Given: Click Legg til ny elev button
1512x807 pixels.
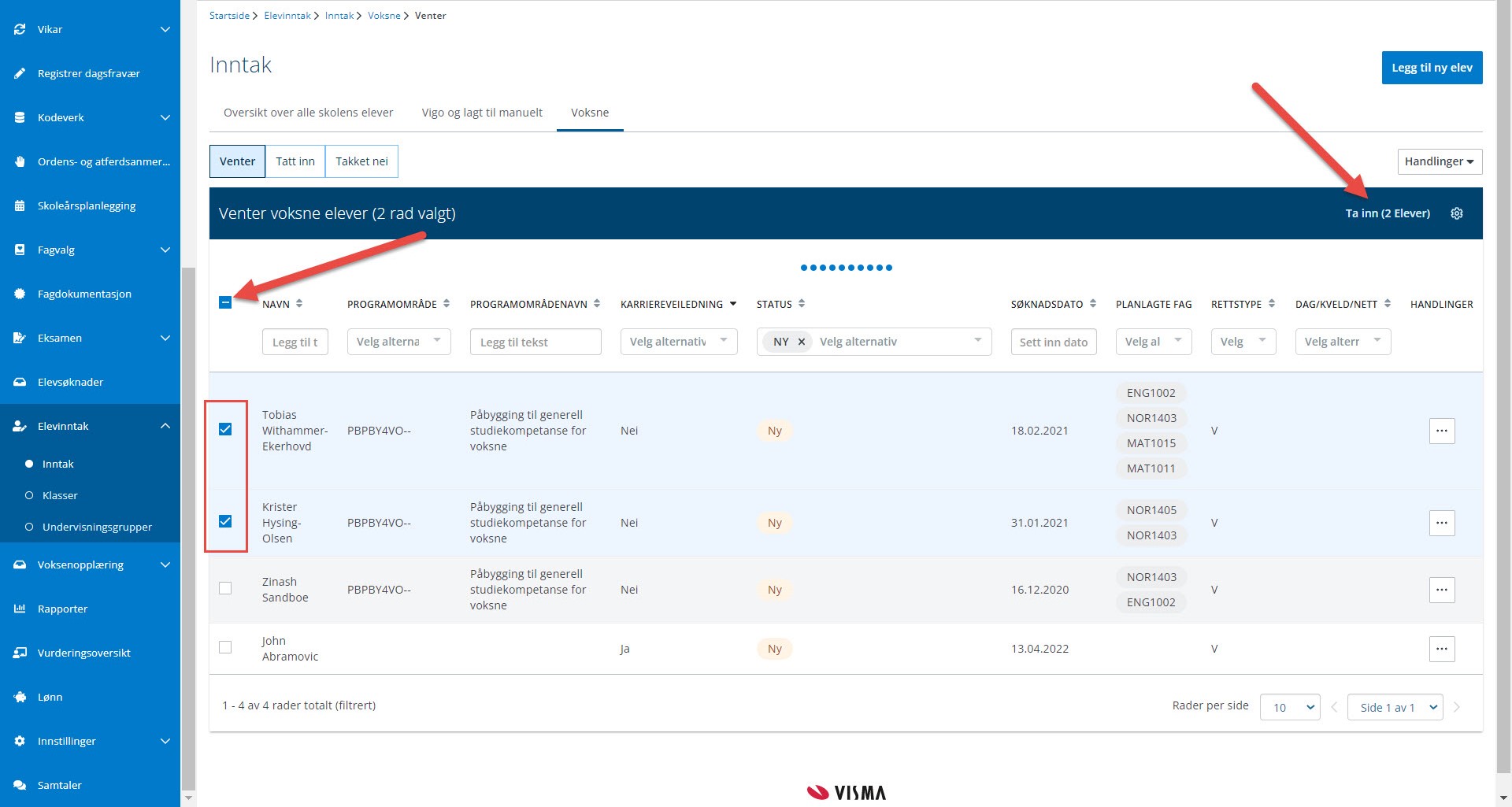Looking at the screenshot, I should coord(1432,68).
